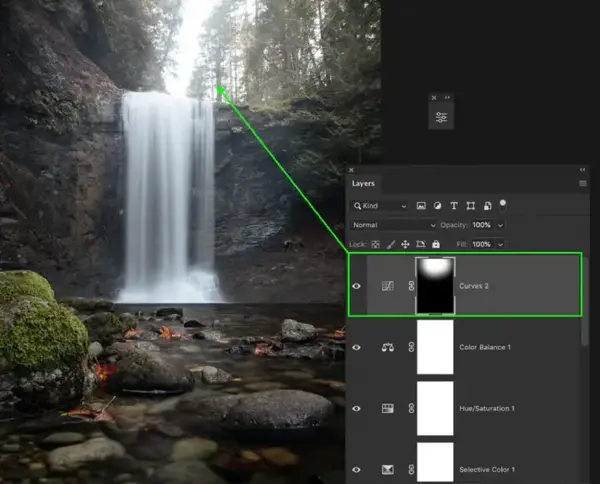600x484 pixels.
Task: Filter layers by pixel layer icon
Action: [x=421, y=206]
